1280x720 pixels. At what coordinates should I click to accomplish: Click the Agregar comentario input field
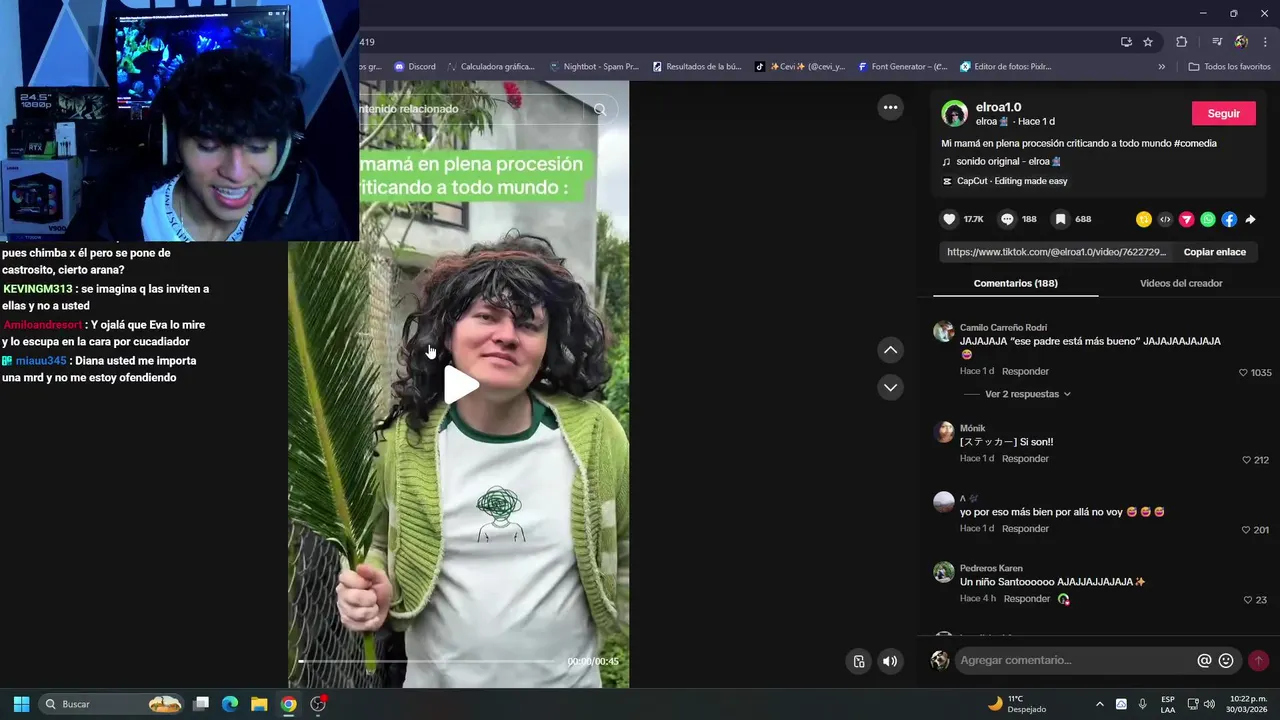point(1075,660)
